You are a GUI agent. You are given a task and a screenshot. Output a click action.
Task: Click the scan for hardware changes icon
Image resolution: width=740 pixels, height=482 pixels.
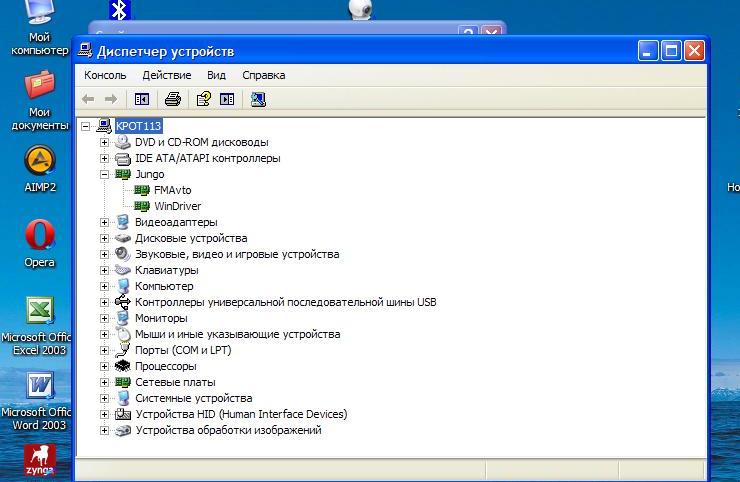point(258,99)
